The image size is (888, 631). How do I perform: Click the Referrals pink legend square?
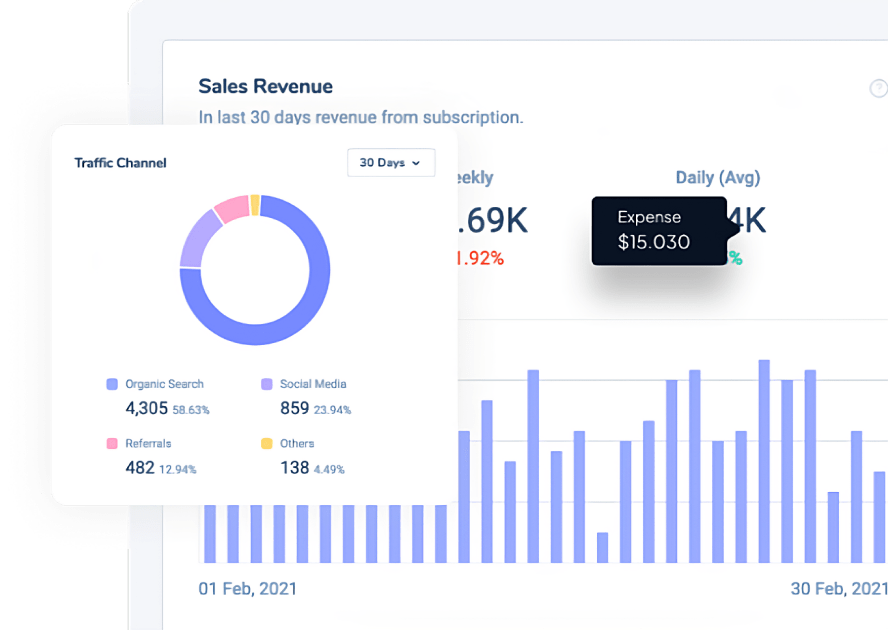(x=112, y=443)
